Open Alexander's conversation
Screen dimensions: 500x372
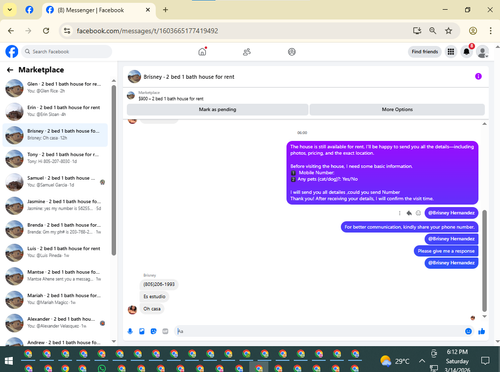pos(55,323)
